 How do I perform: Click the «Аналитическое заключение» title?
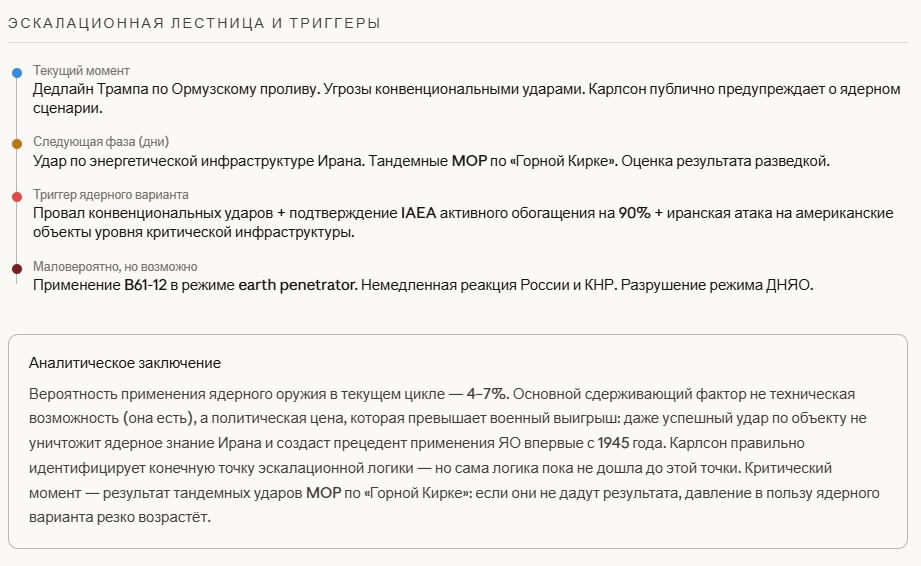[125, 363]
